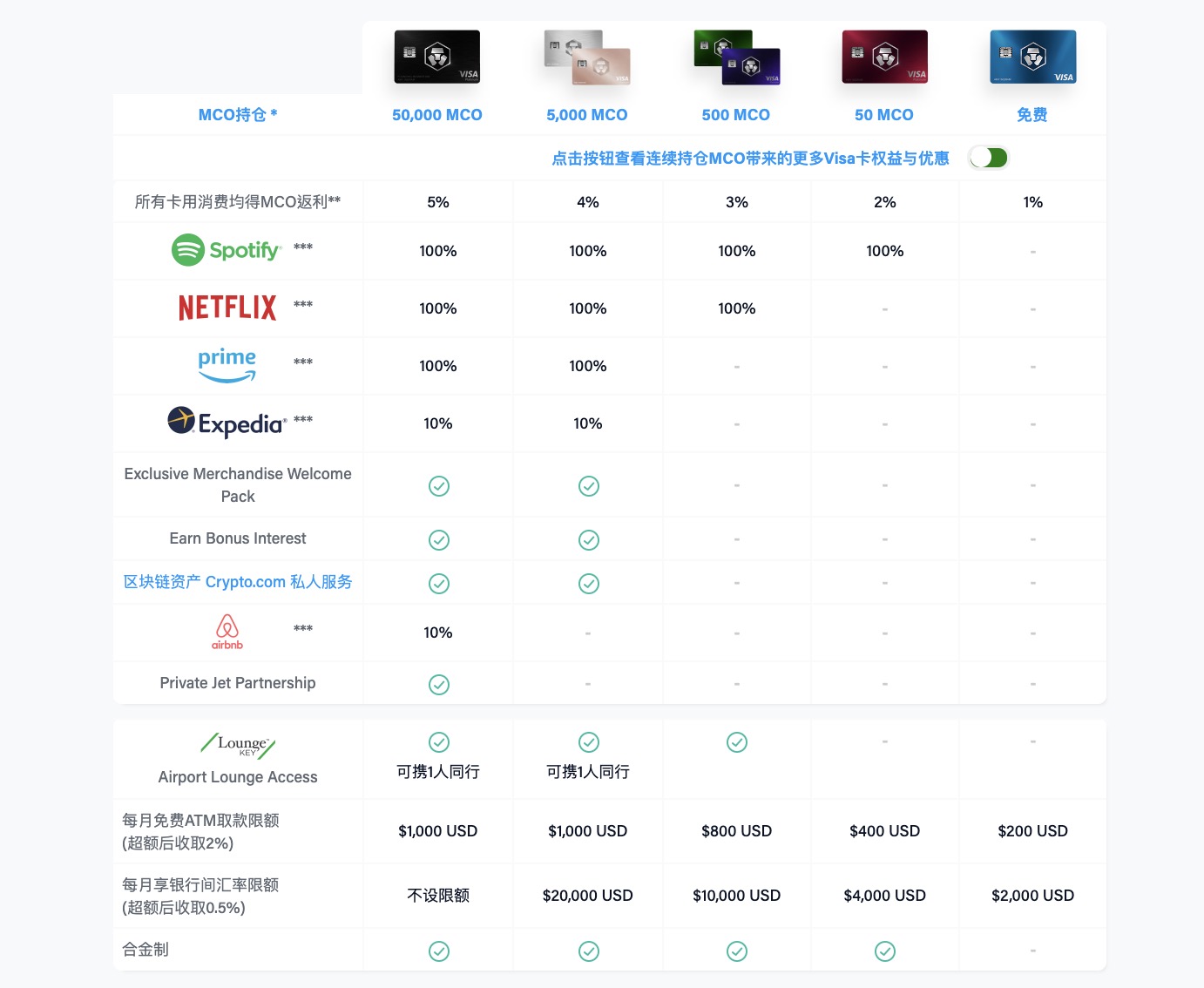The height and width of the screenshot is (988, 1204).
Task: Click the 2% MCO rebate cell
Action: [885, 202]
